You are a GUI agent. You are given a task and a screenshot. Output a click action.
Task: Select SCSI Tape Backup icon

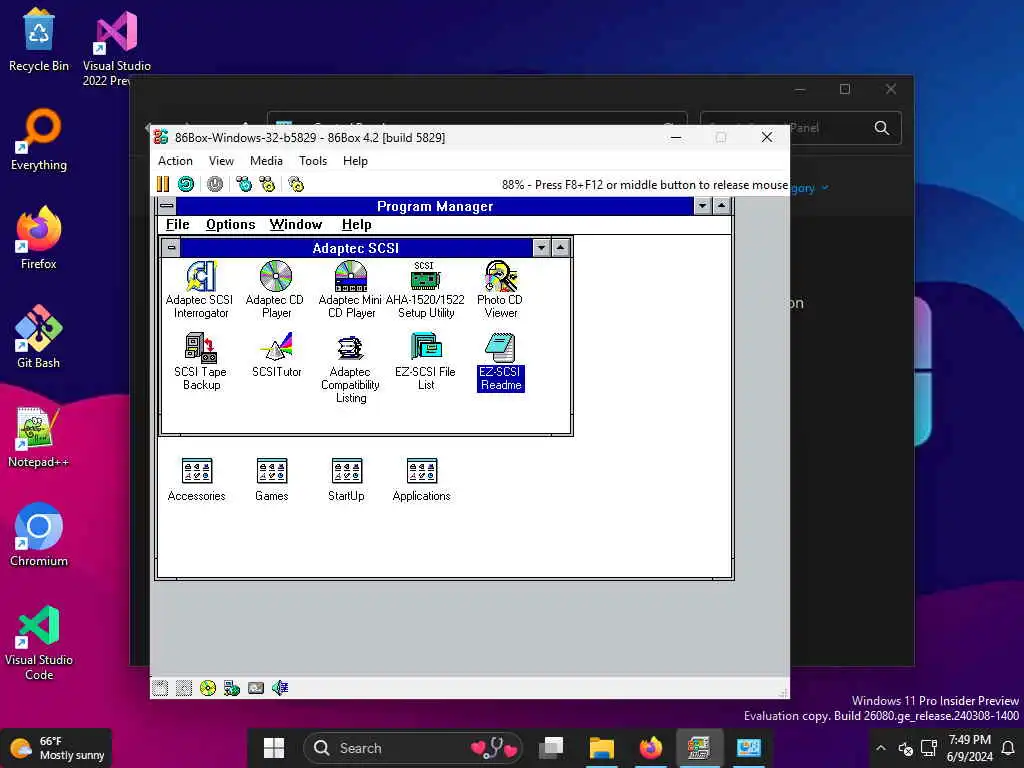pyautogui.click(x=200, y=361)
